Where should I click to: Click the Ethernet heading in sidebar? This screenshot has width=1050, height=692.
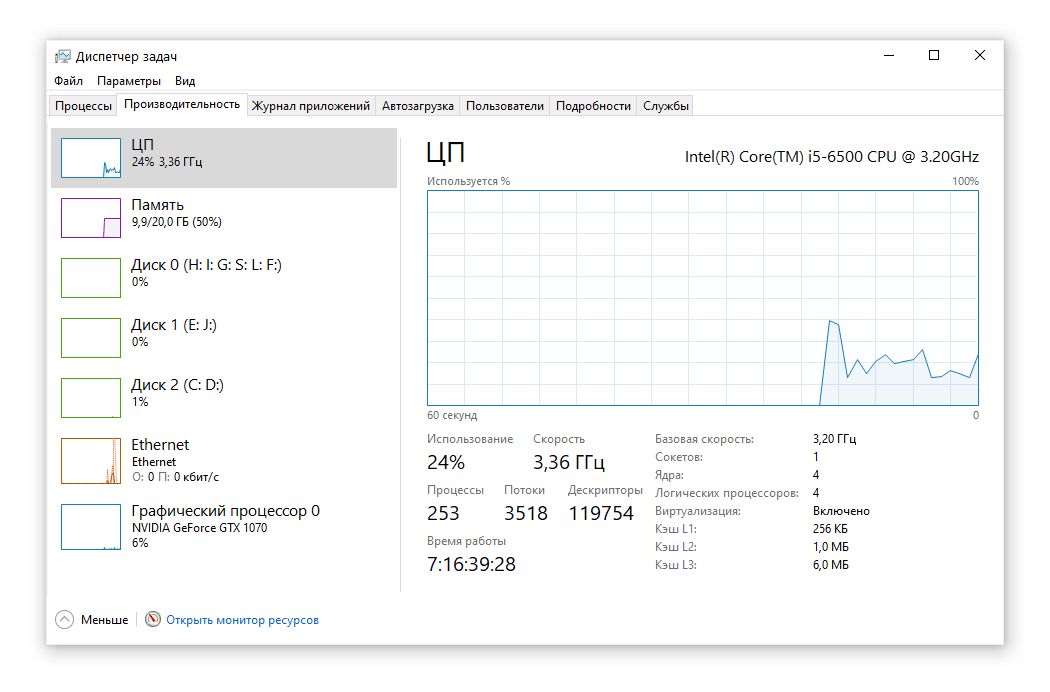point(160,445)
